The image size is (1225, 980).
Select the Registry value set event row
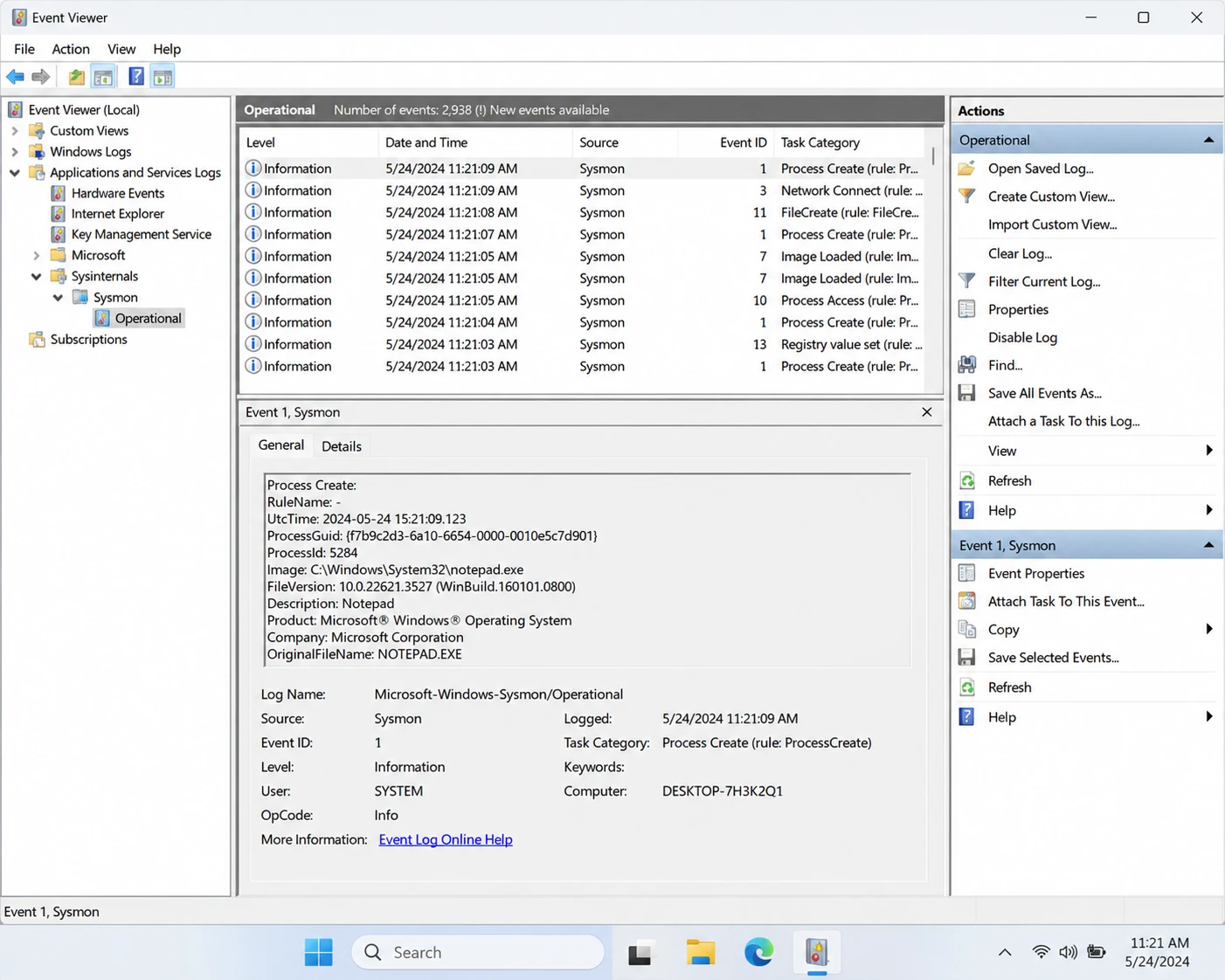click(583, 344)
